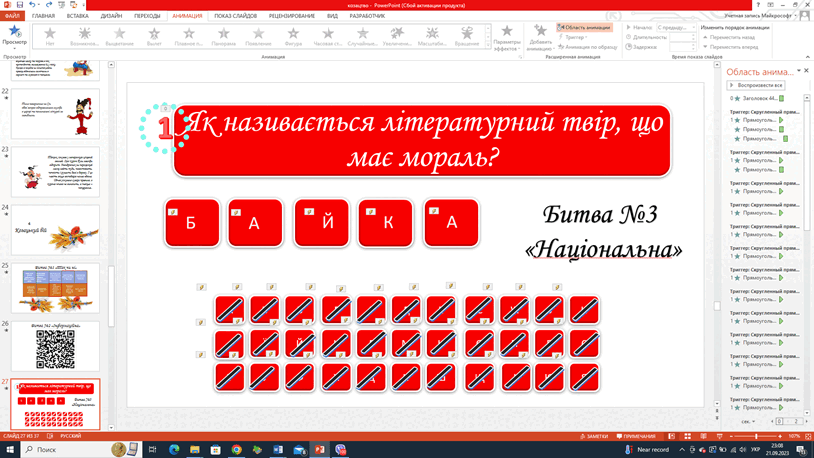Select slide 25 thumbnail
The image size is (814, 458).
pyautogui.click(x=55, y=288)
